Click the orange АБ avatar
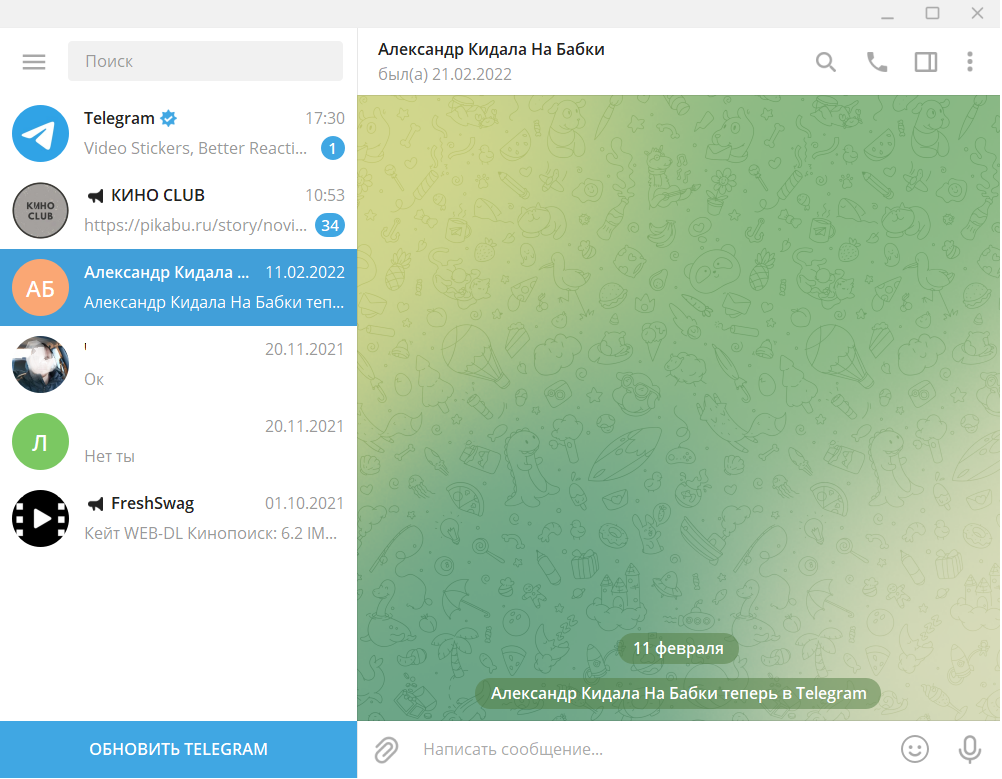This screenshot has width=1002, height=779. coord(40,288)
